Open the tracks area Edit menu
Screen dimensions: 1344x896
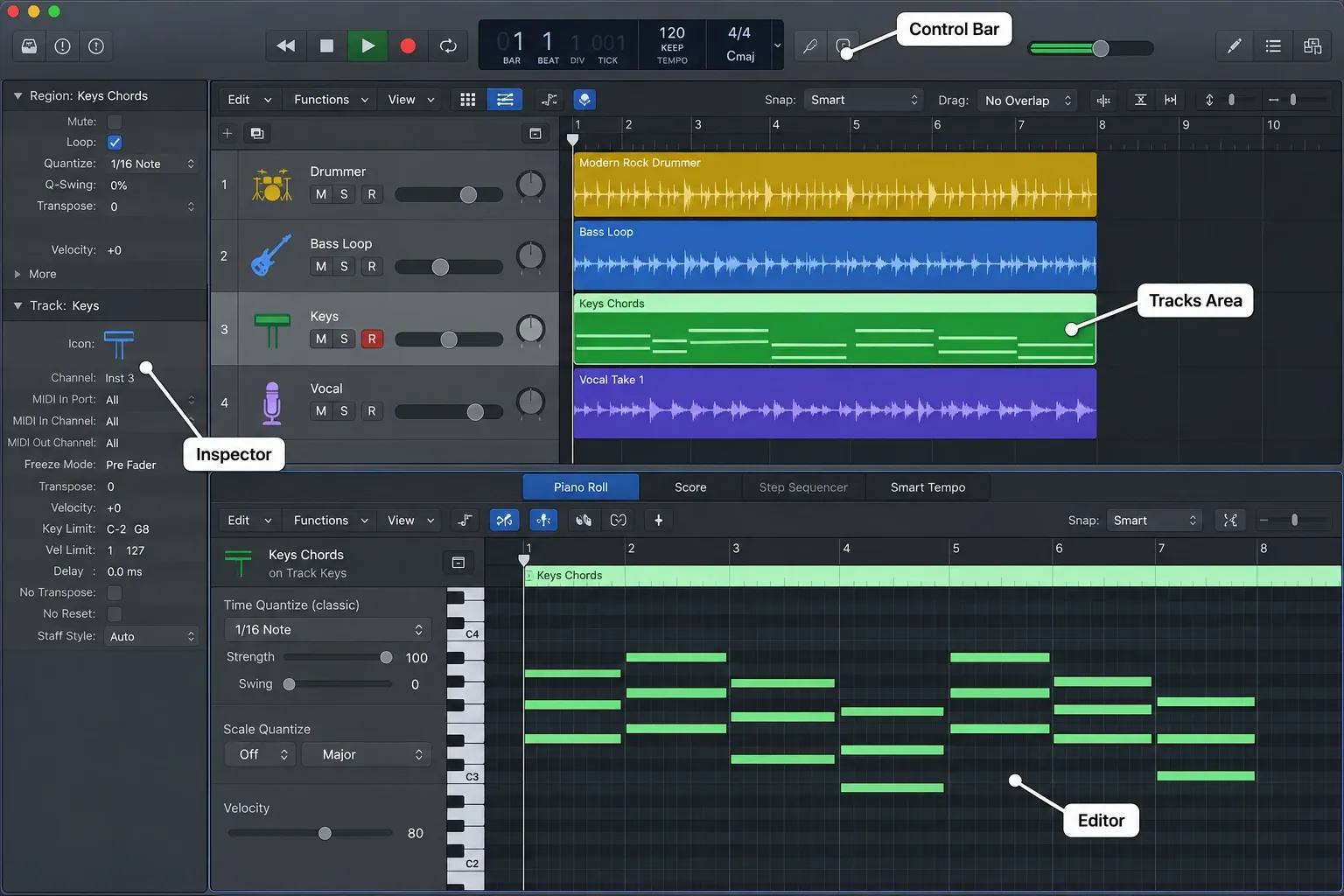click(248, 100)
